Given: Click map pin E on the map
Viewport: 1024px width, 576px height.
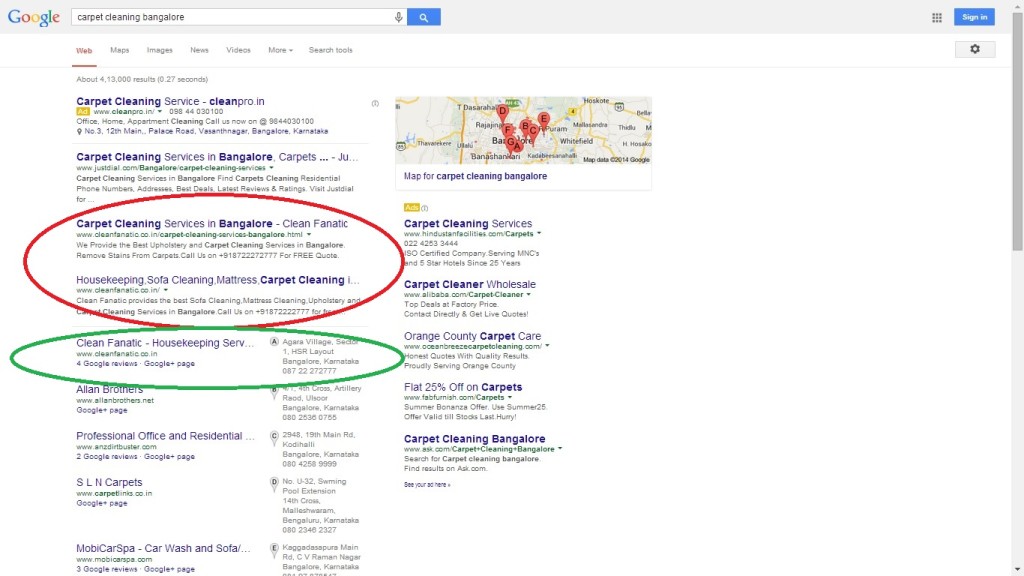Looking at the screenshot, I should 543,120.
